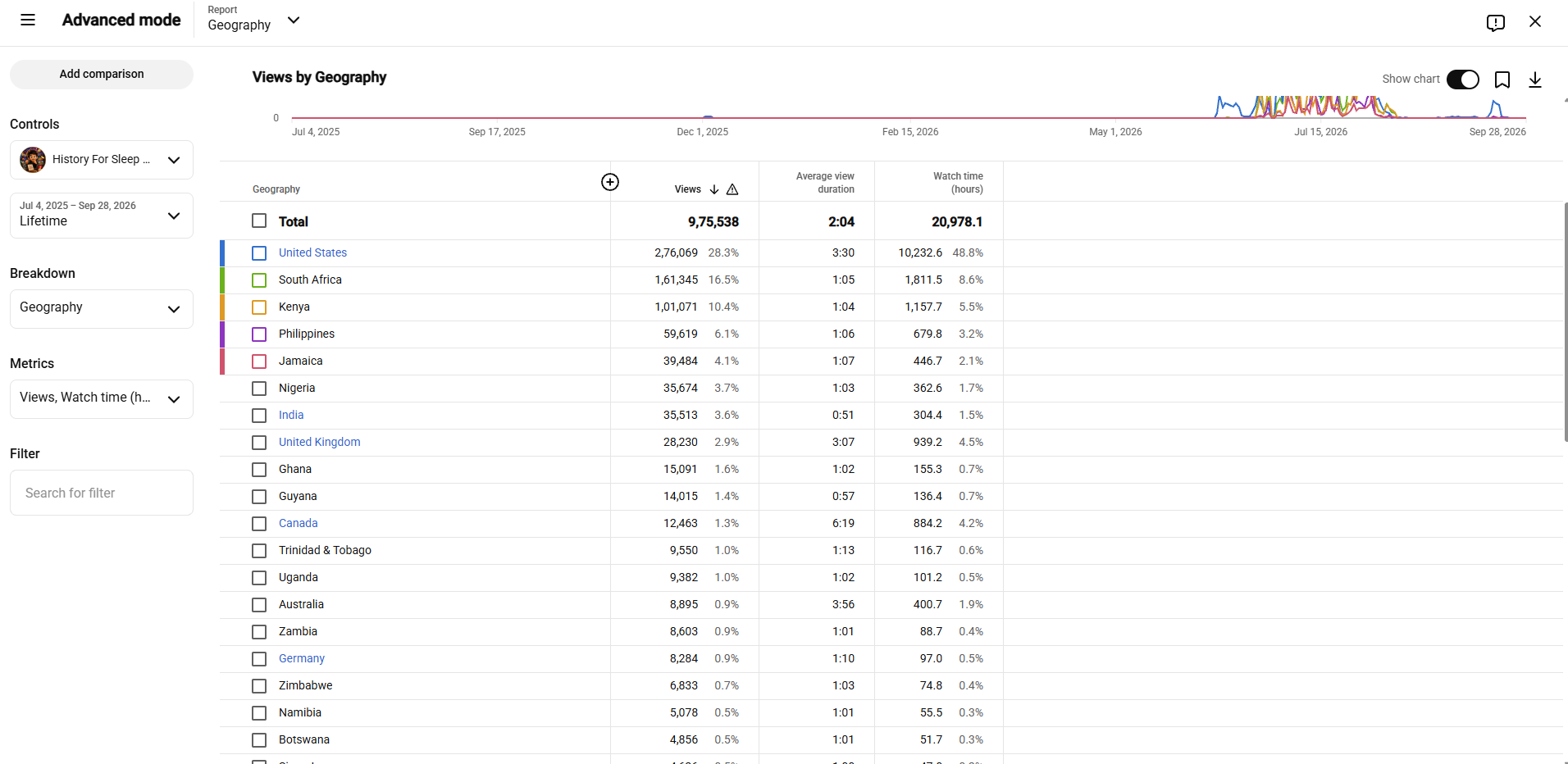The image size is (1568, 764).
Task: Toggle the Kenya row checkbox
Action: pyautogui.click(x=259, y=307)
